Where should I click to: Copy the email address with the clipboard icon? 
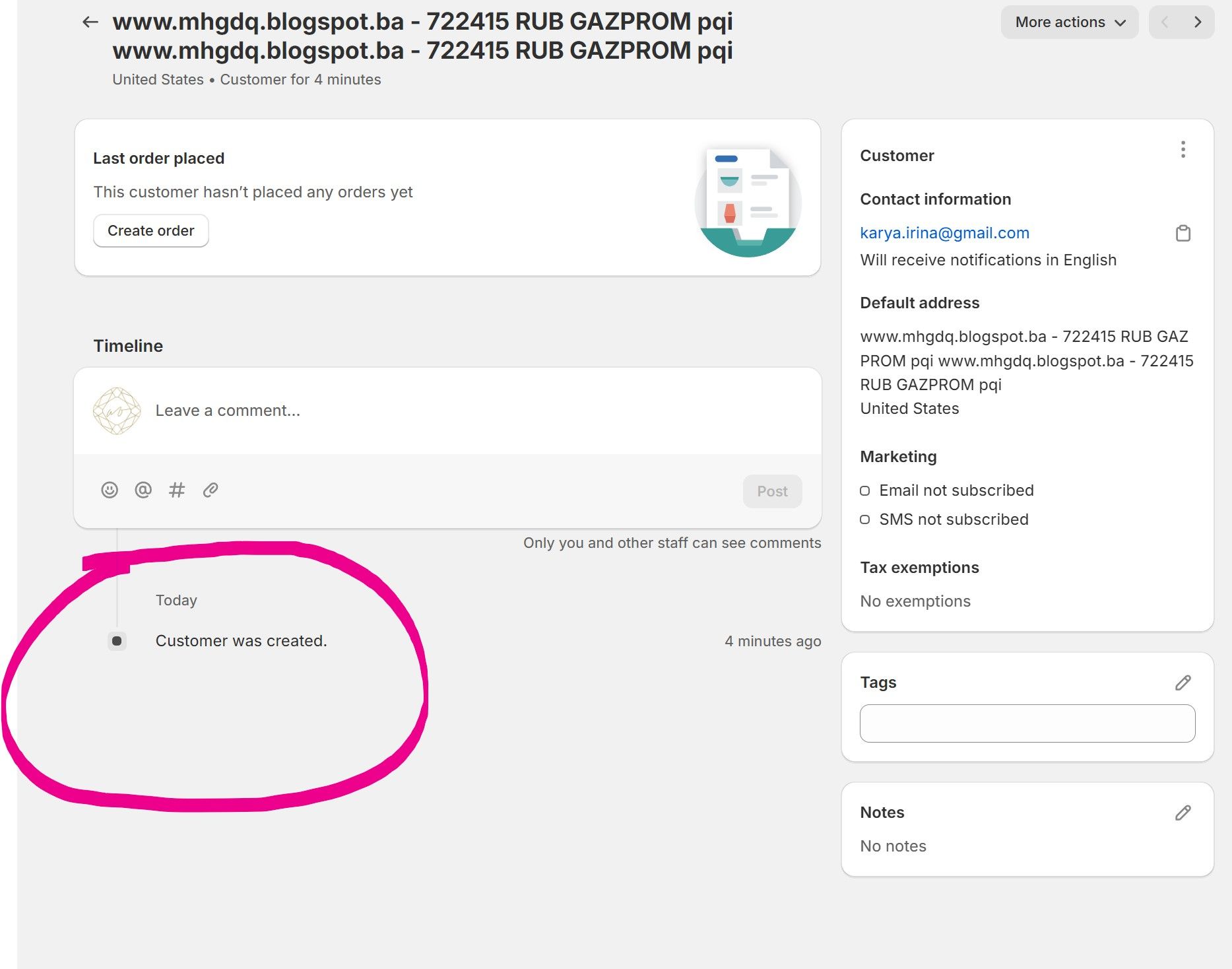click(1183, 233)
